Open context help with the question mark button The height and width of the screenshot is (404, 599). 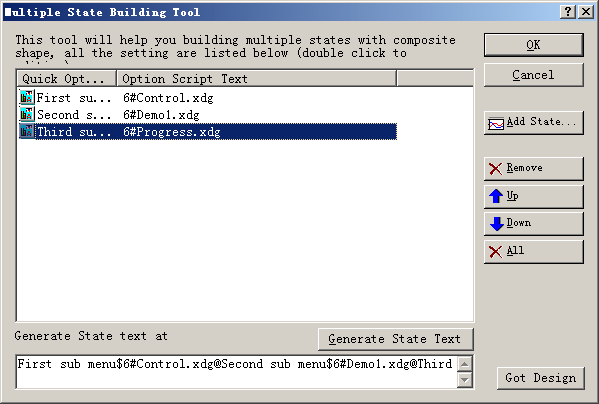click(x=568, y=12)
